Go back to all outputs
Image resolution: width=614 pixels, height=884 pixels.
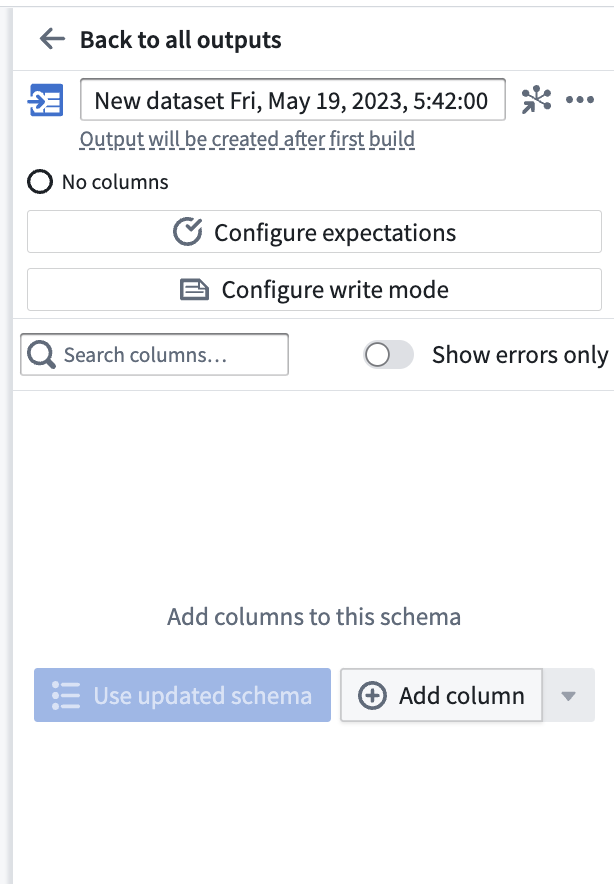180,39
